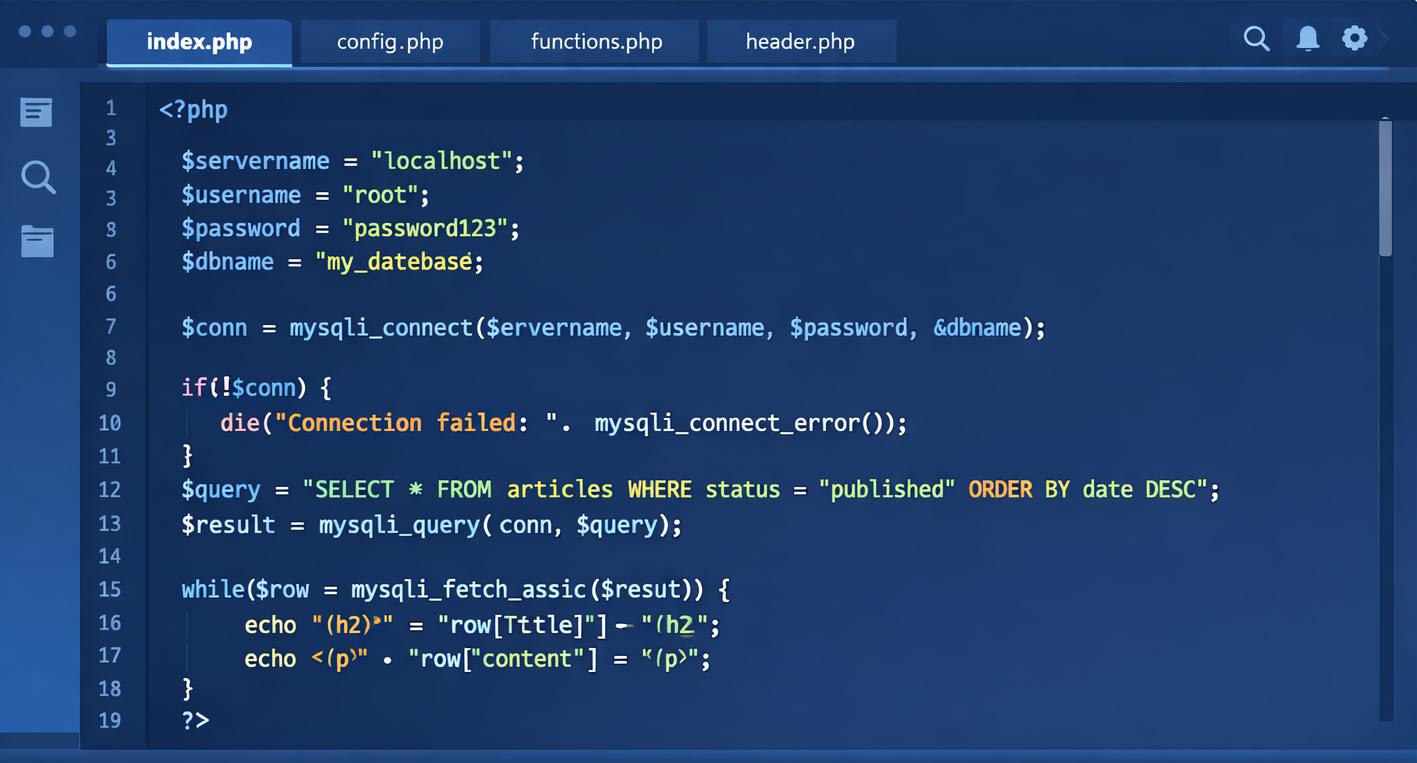Click the green window control dot
Screen dimensions: 1417x763
(69, 31)
